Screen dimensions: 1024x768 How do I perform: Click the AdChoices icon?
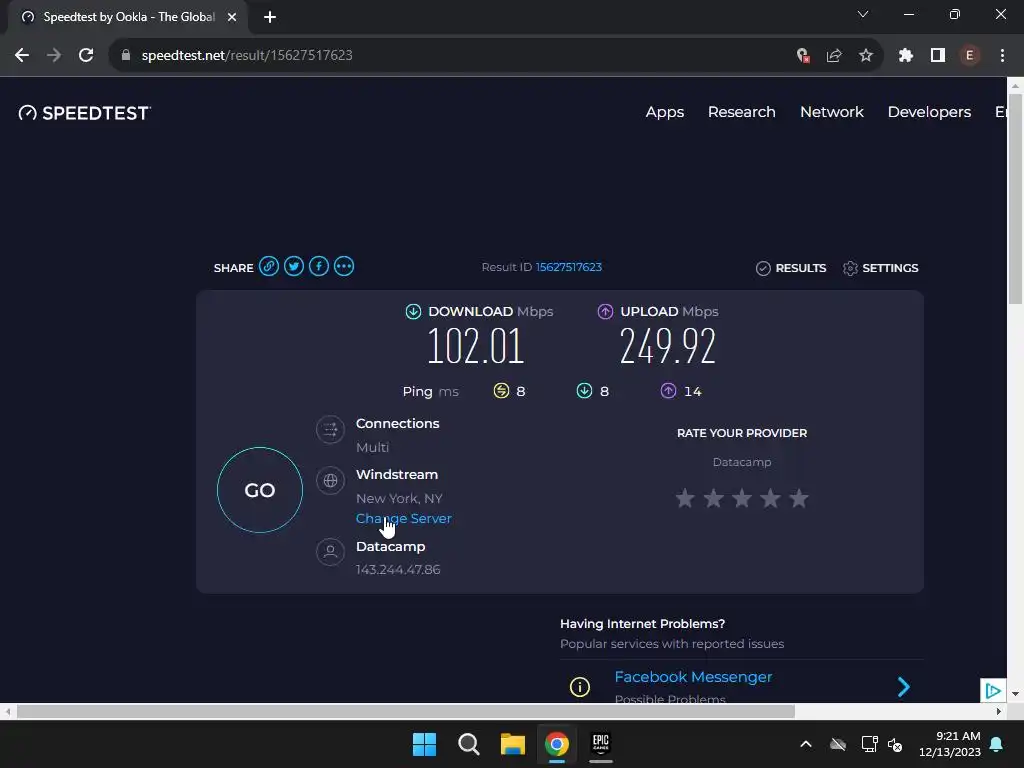(x=993, y=690)
